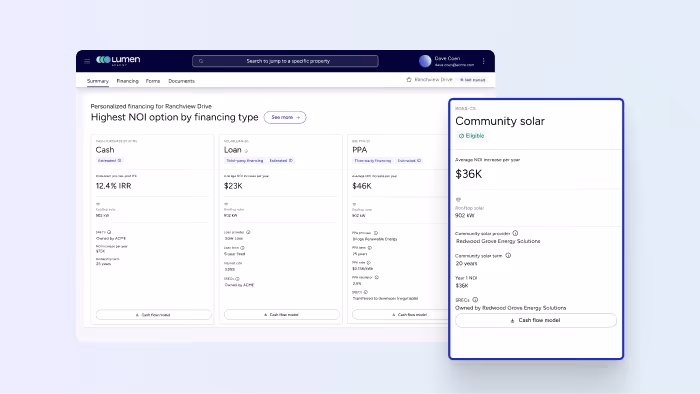Image resolution: width=700 pixels, height=394 pixels.
Task: Open the three-dot menu in header
Action: [483, 61]
